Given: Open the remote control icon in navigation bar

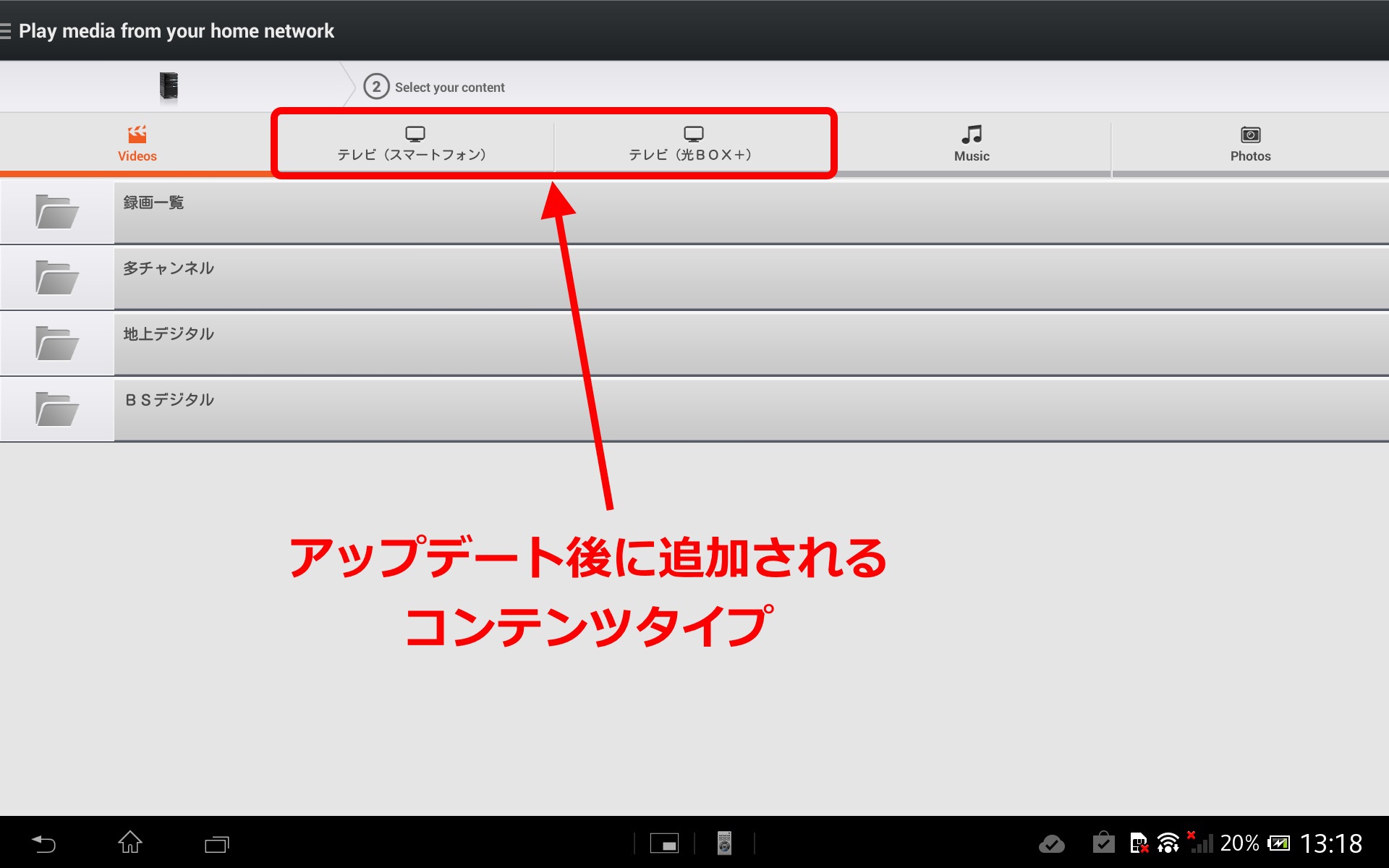Looking at the screenshot, I should [x=724, y=843].
